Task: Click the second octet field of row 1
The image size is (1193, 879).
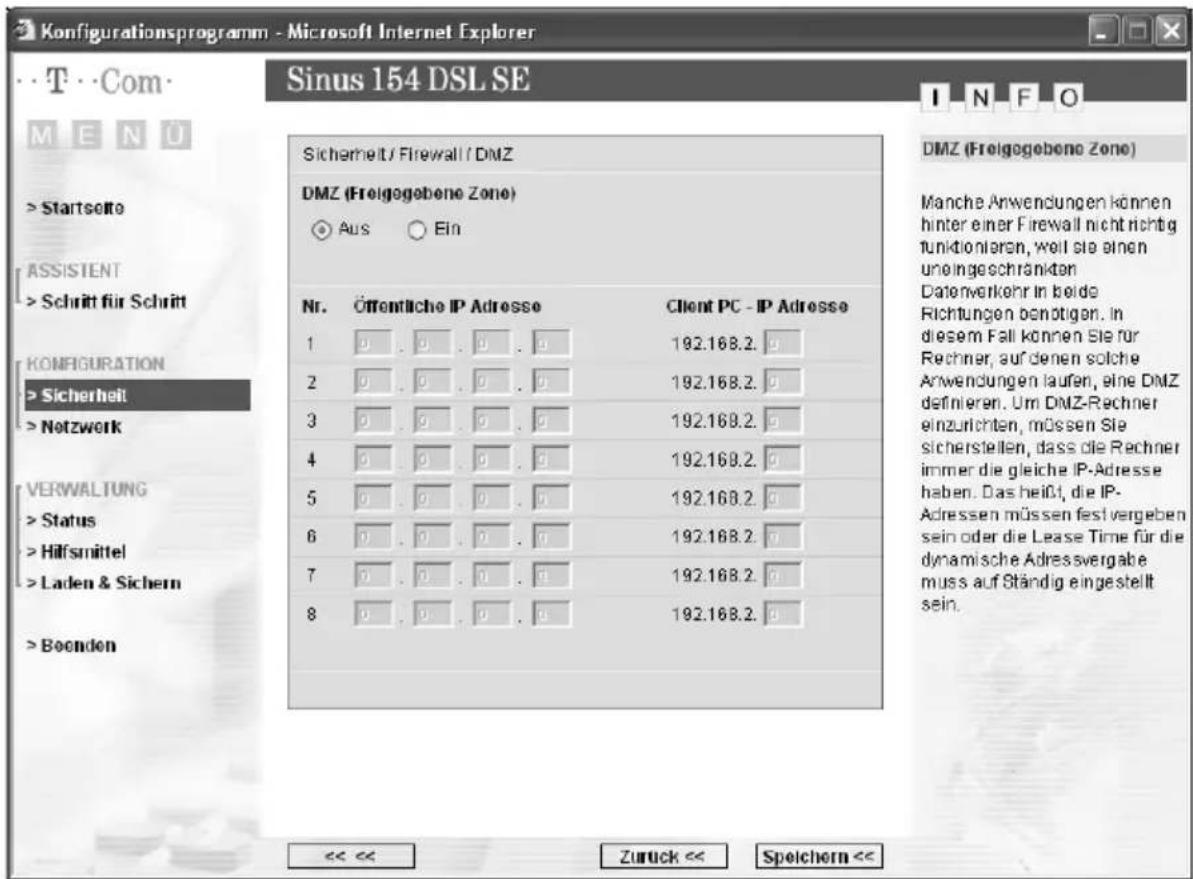Action: tap(432, 343)
